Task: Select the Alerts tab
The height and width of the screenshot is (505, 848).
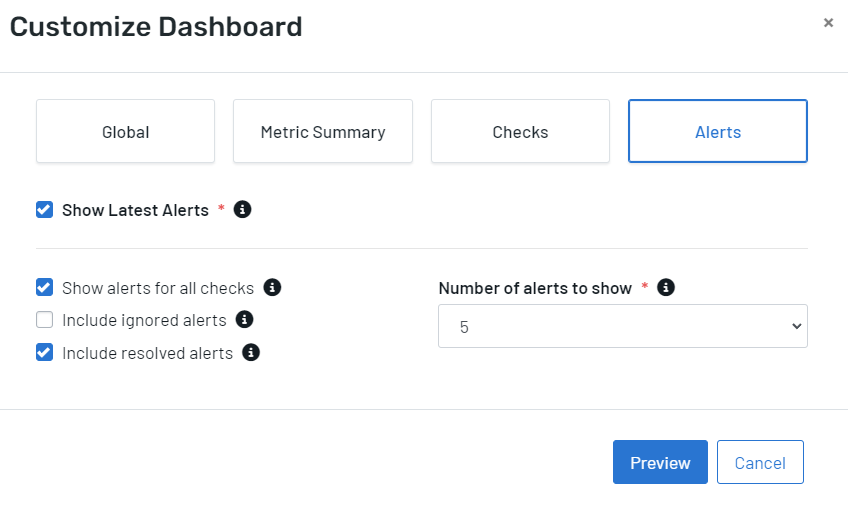Action: [x=718, y=131]
